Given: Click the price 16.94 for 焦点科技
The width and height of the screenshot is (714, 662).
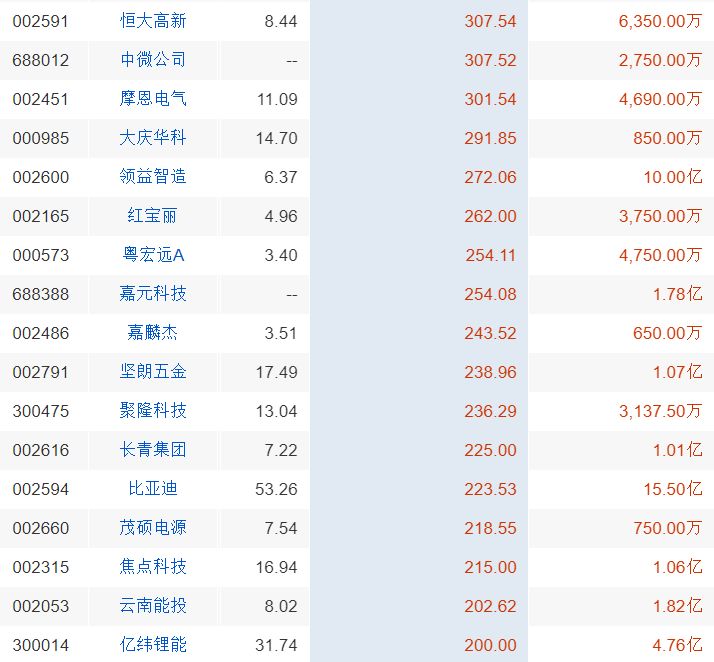Looking at the screenshot, I should (x=276, y=567).
